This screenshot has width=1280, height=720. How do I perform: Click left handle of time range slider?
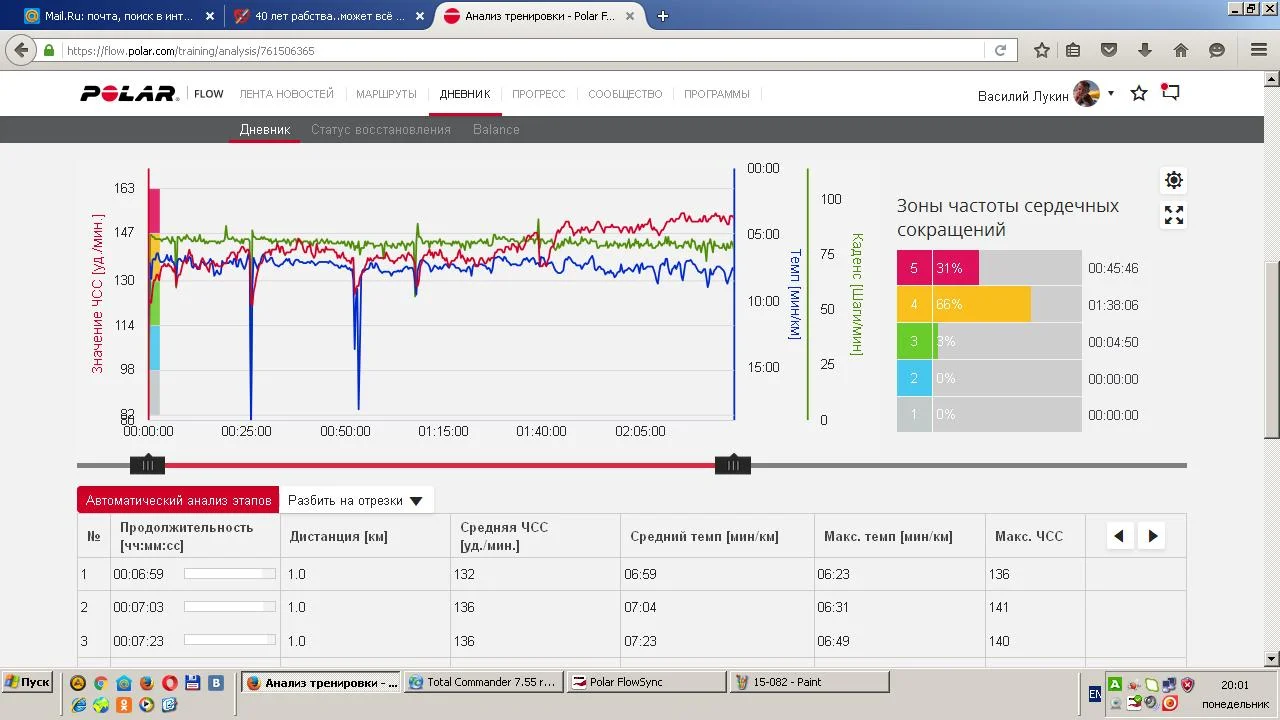pyautogui.click(x=147, y=464)
